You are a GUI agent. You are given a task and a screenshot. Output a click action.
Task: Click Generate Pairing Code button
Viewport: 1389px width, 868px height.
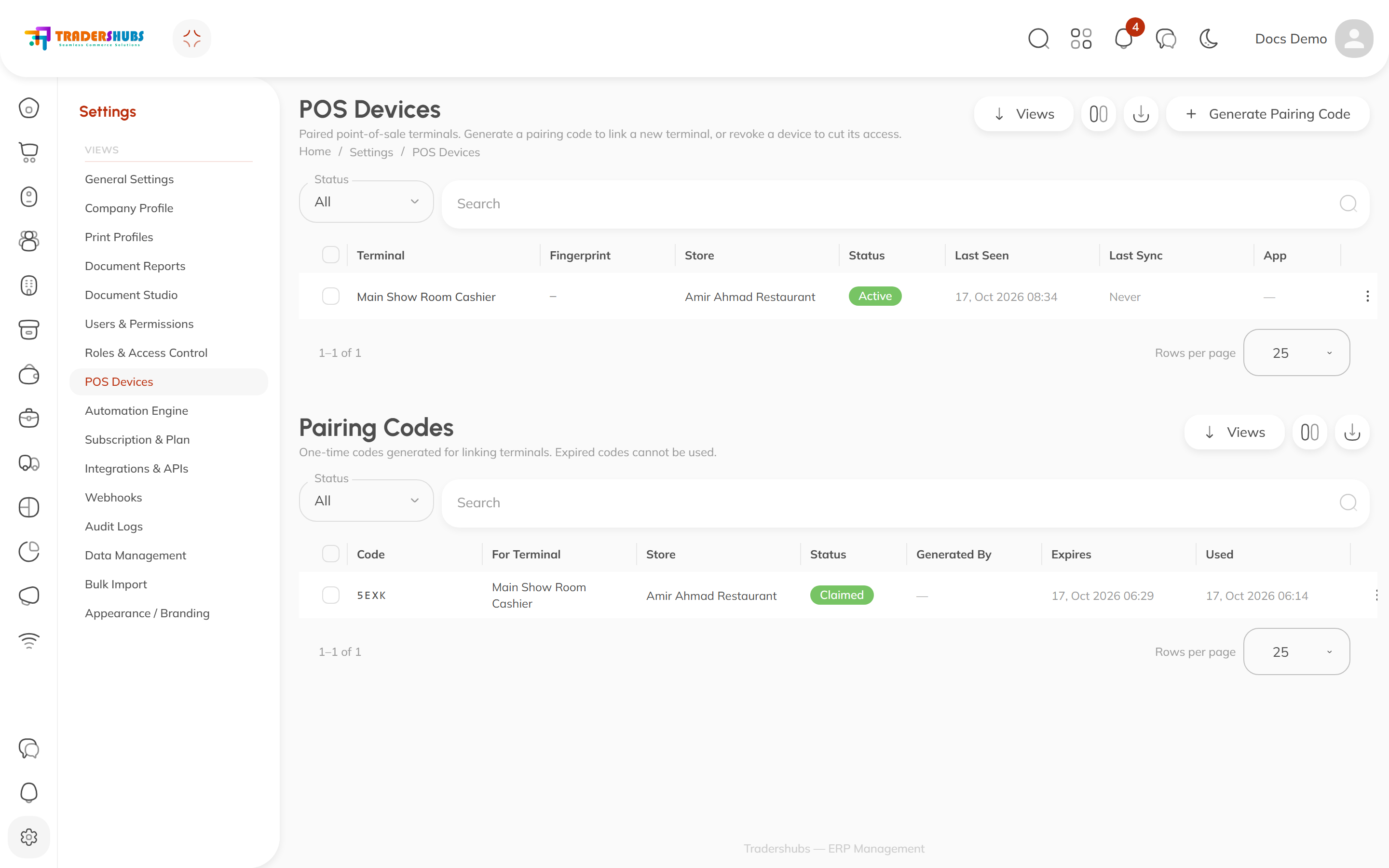[1268, 114]
